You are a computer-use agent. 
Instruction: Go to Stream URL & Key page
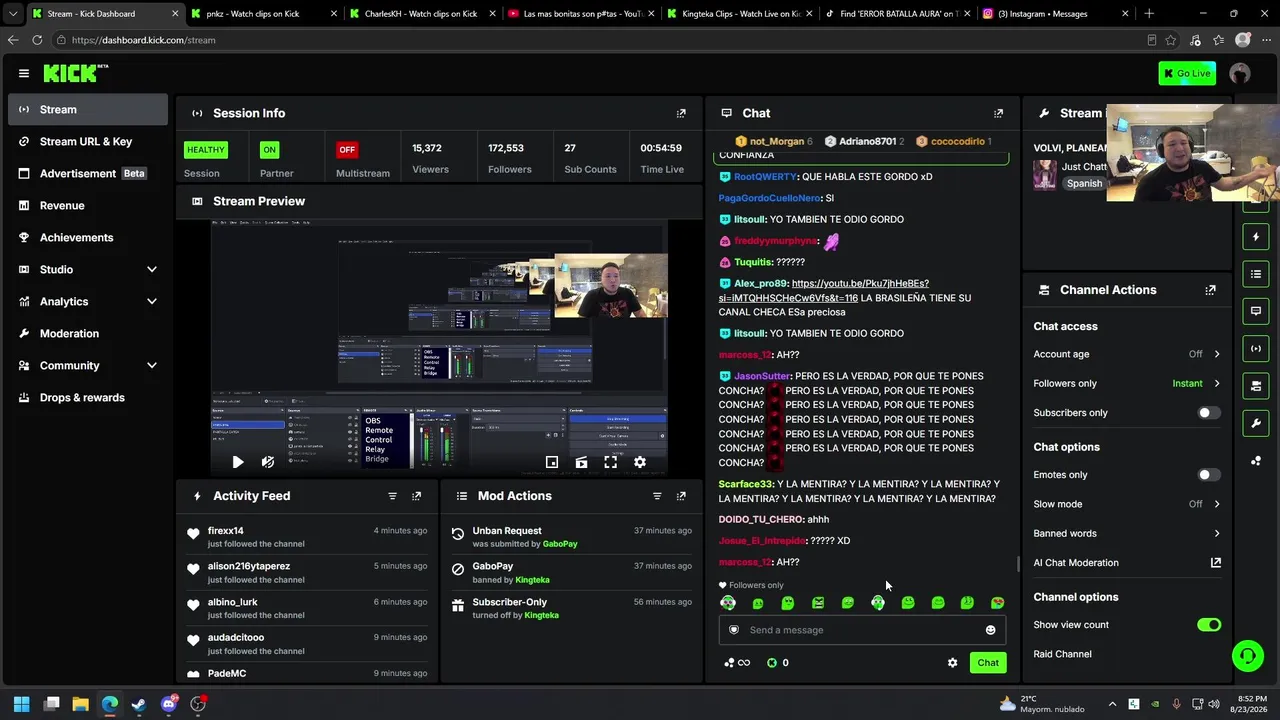point(88,141)
